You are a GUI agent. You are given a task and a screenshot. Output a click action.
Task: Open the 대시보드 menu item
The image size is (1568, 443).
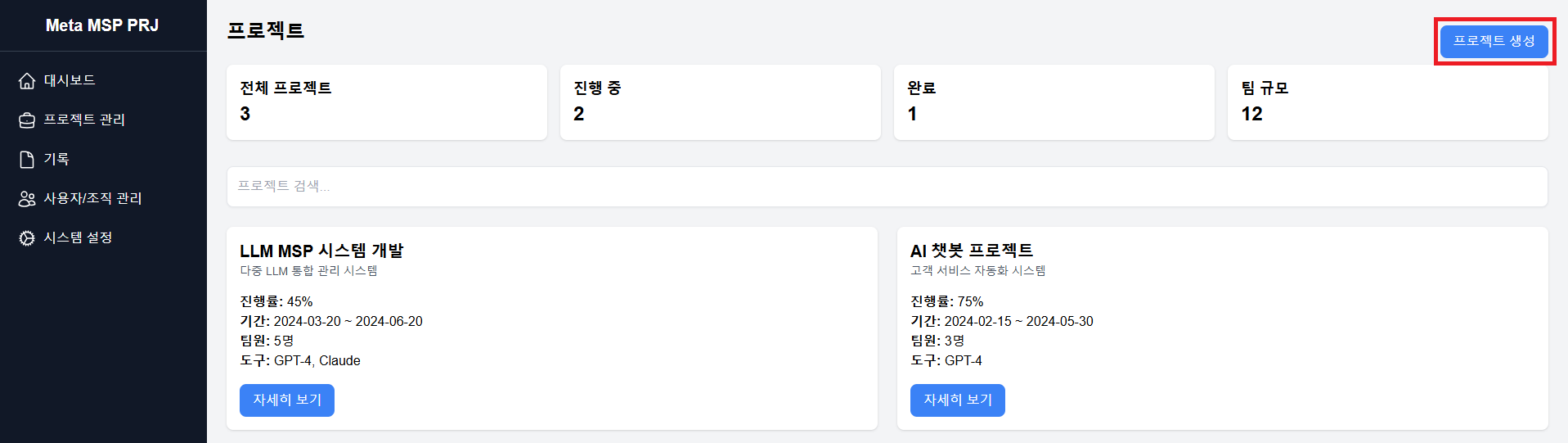[103, 80]
